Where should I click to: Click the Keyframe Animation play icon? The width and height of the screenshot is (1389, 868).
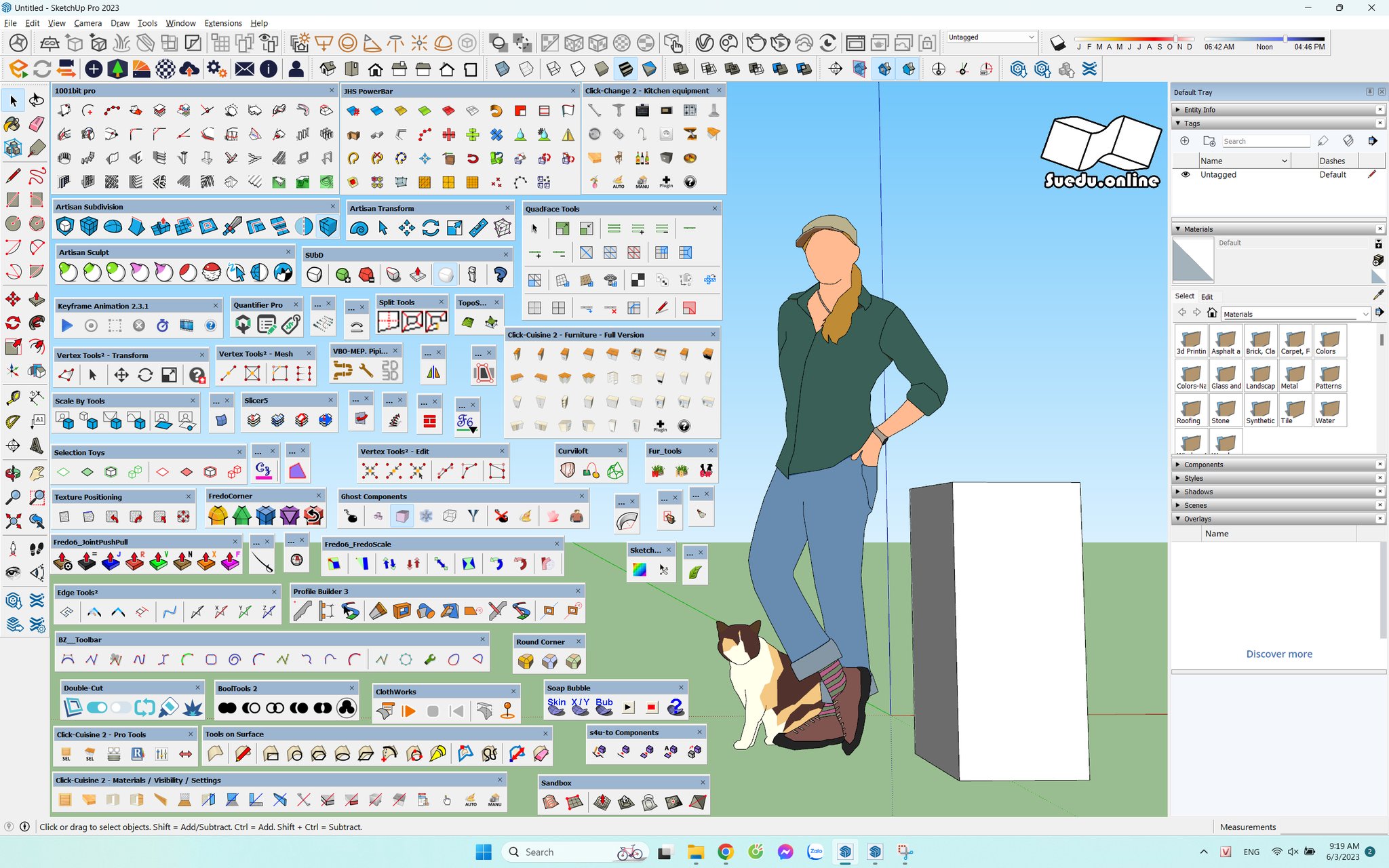[x=66, y=325]
